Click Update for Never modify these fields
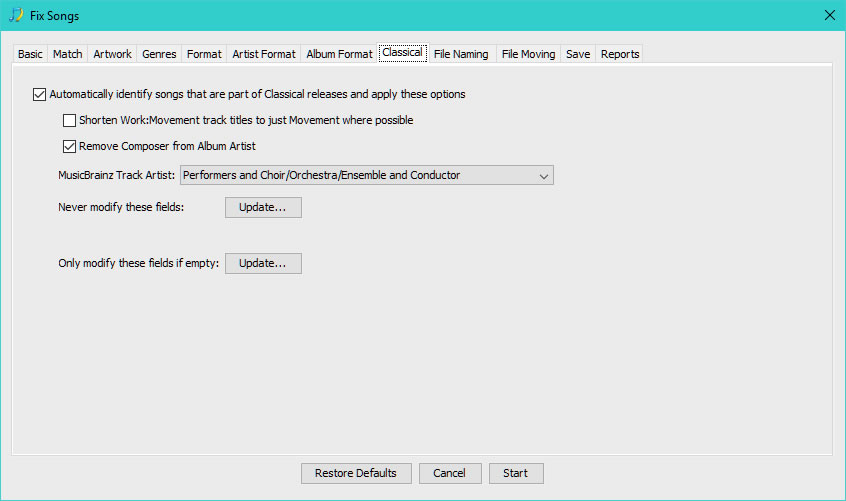Image resolution: width=846 pixels, height=501 pixels. 263,208
